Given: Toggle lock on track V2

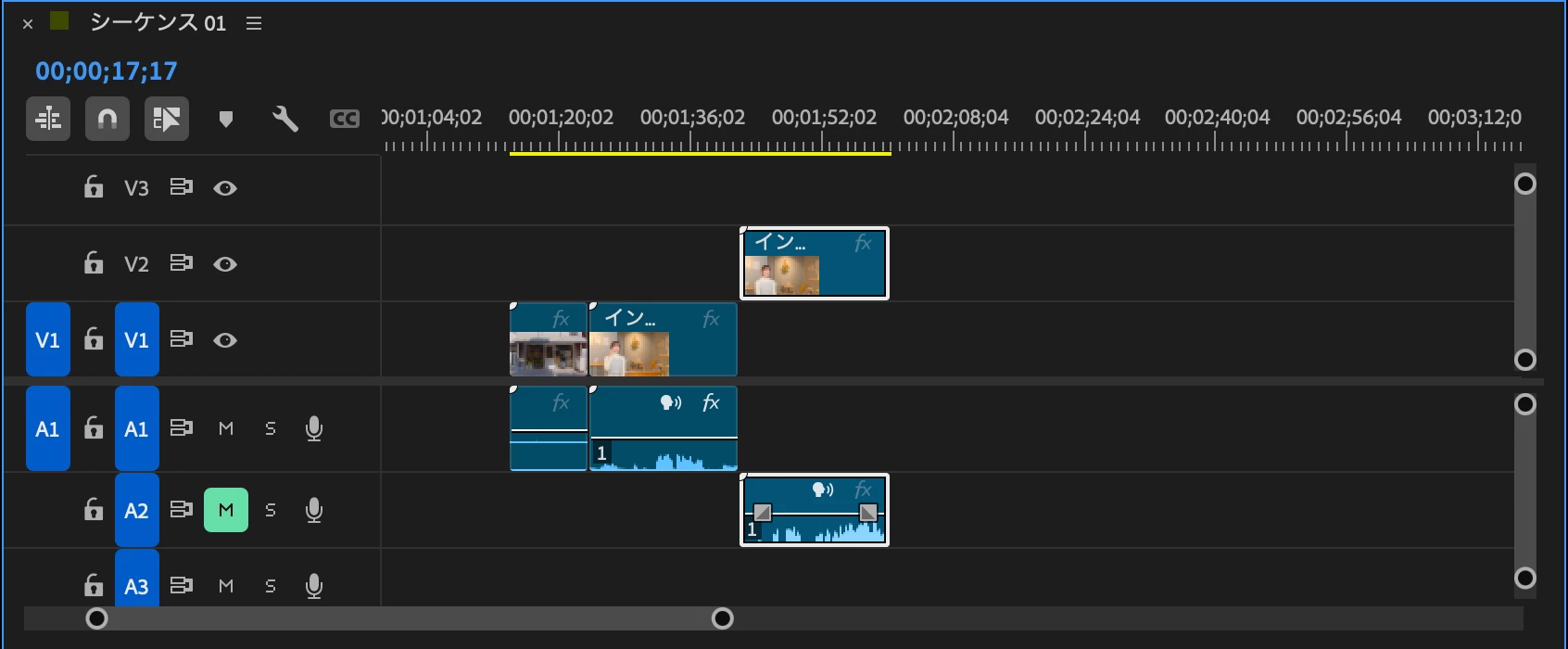Looking at the screenshot, I should coord(94,263).
